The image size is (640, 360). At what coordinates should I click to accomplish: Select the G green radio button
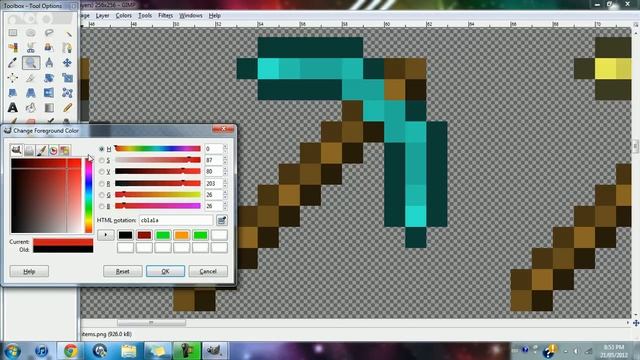tap(102, 195)
